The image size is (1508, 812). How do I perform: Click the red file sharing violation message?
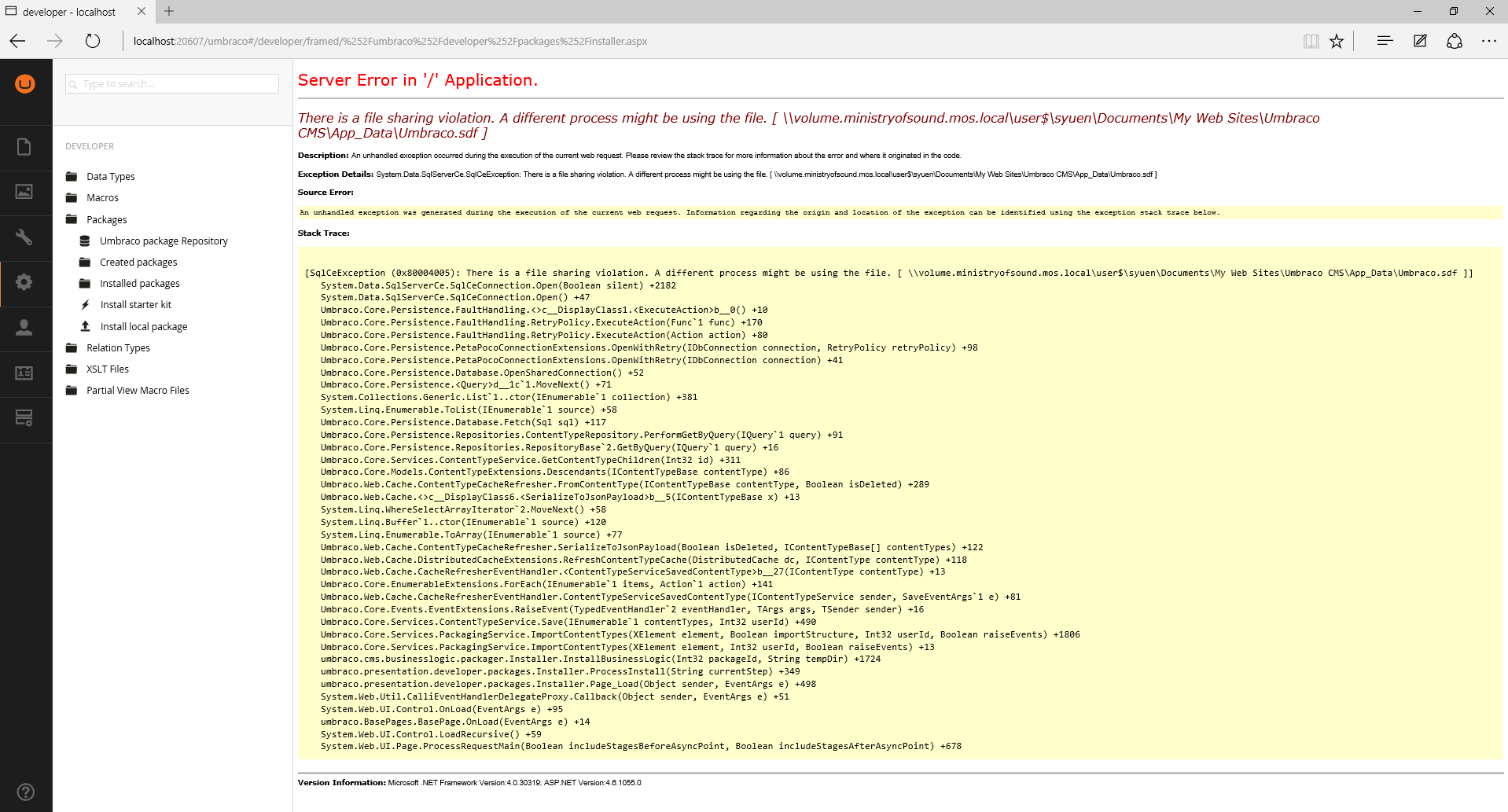[808, 125]
